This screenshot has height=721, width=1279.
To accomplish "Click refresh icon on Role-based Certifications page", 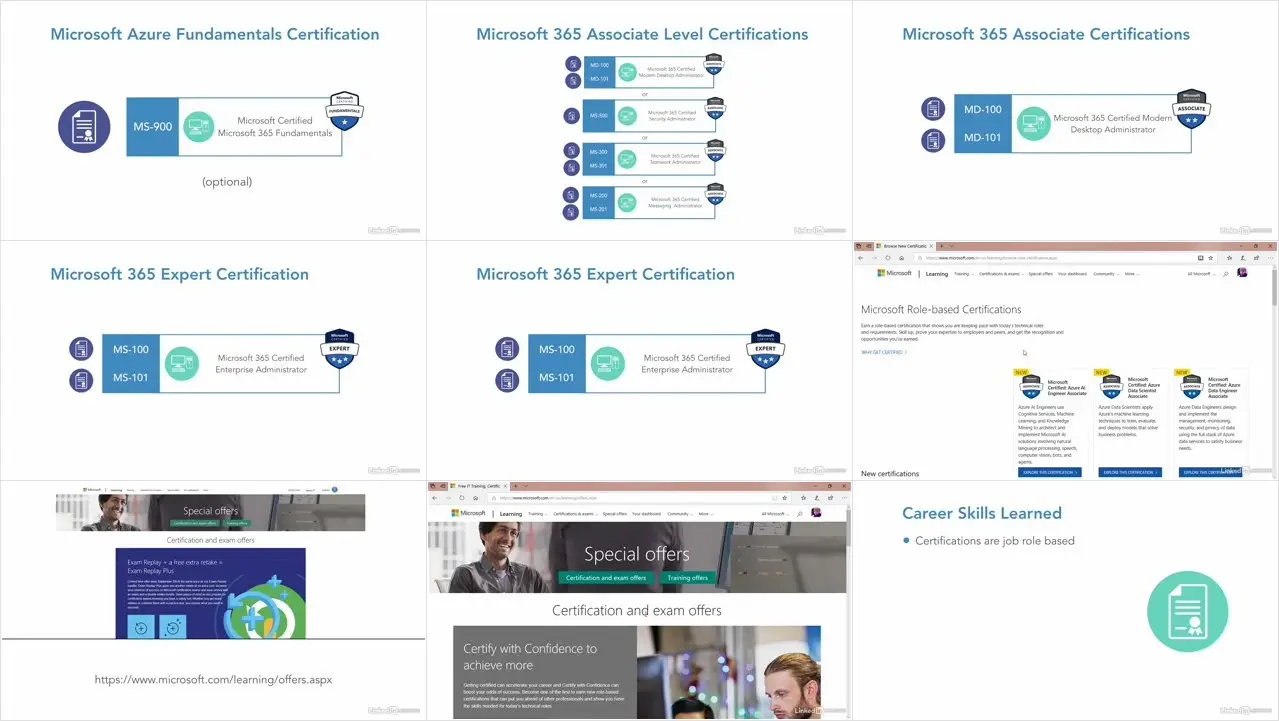I will click(888, 258).
